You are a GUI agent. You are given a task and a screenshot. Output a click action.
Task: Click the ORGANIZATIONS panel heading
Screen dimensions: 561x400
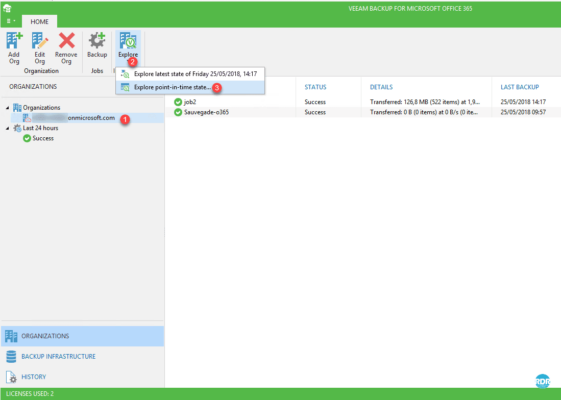[x=33, y=87]
